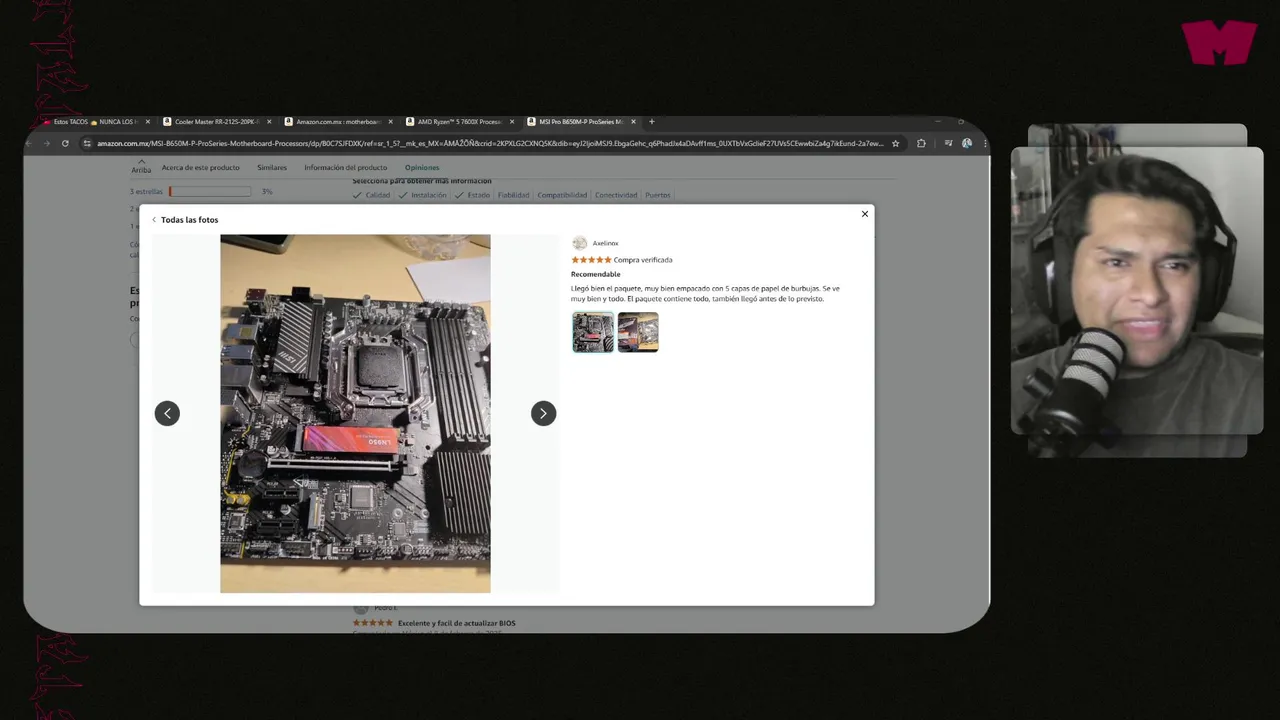Click the red M logo overlay
Image resolution: width=1280 pixels, height=720 pixels.
point(1219,43)
